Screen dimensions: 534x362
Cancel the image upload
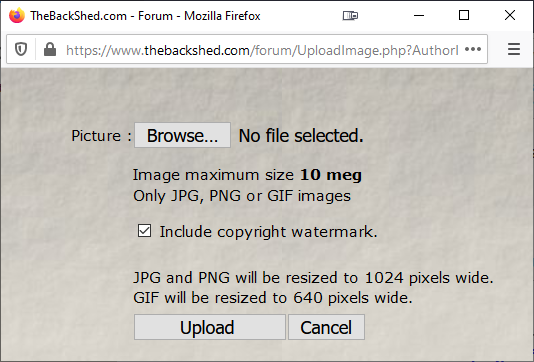(x=326, y=327)
